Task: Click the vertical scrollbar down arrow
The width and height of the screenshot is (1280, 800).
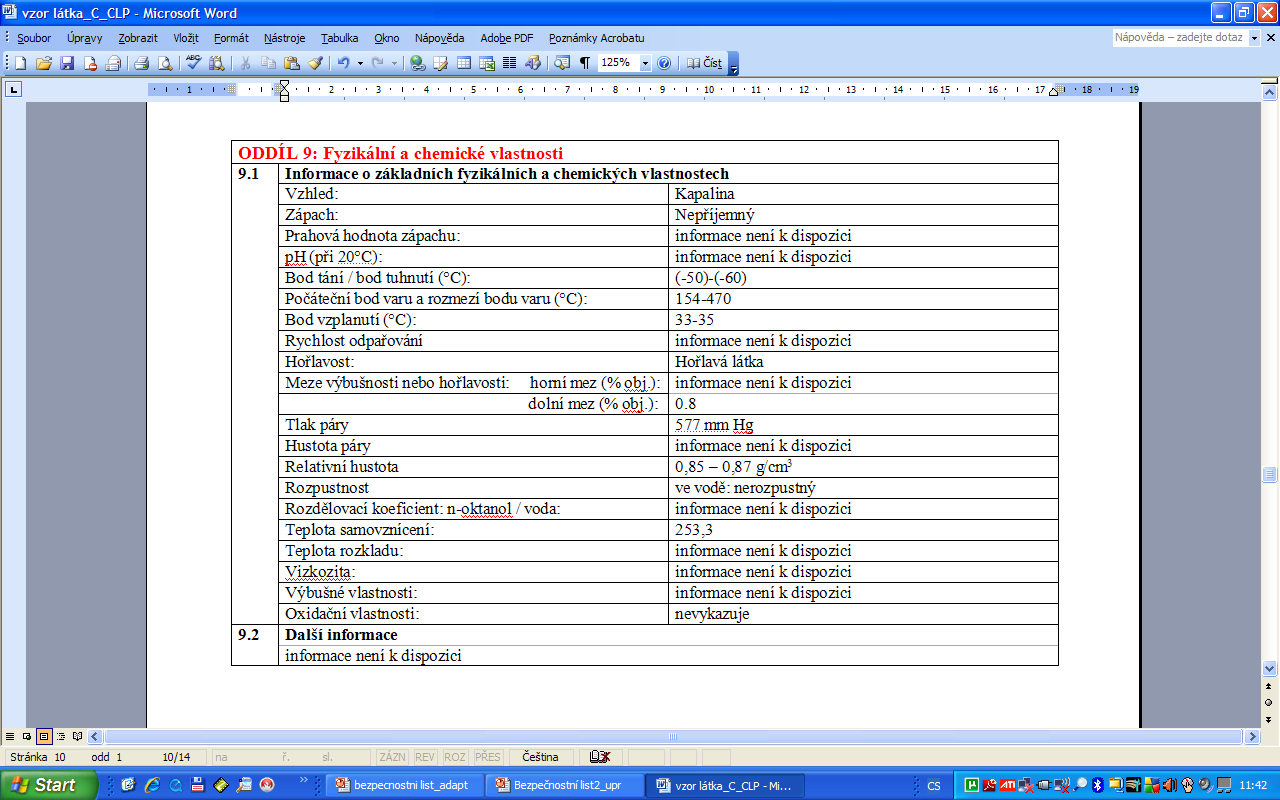Action: tap(1270, 668)
